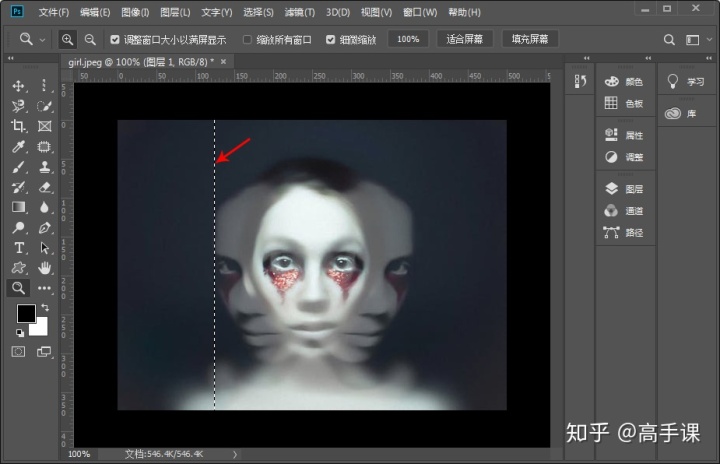Open the 图层(L) menu
The image size is (720, 464).
[x=175, y=12]
